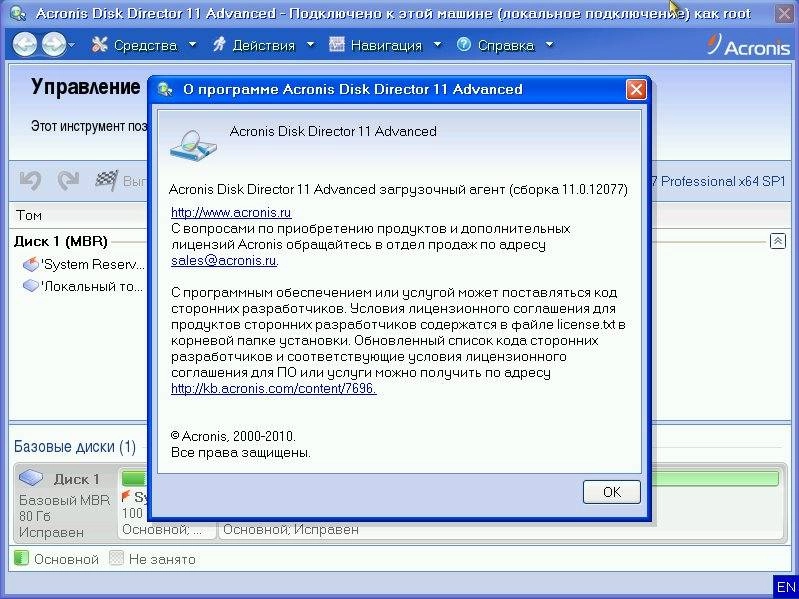This screenshot has width=799, height=599.
Task: Click the commit checkered flag icon
Action: click(106, 180)
